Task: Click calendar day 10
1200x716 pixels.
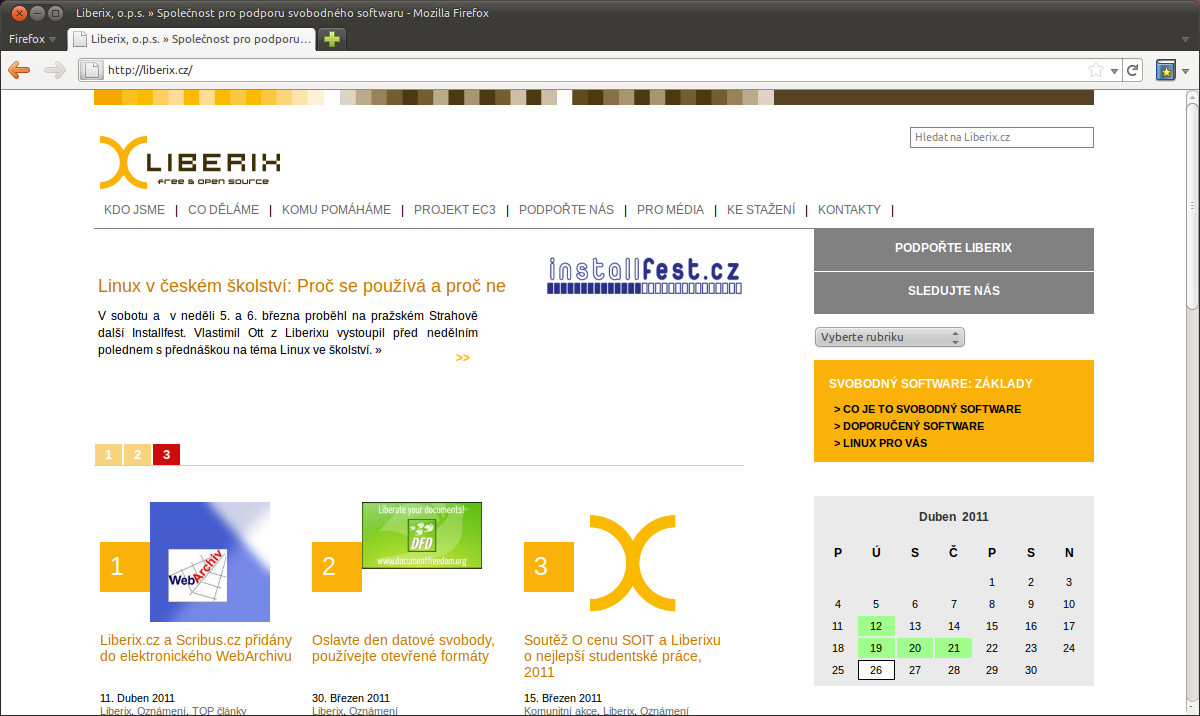Action: 1069,604
